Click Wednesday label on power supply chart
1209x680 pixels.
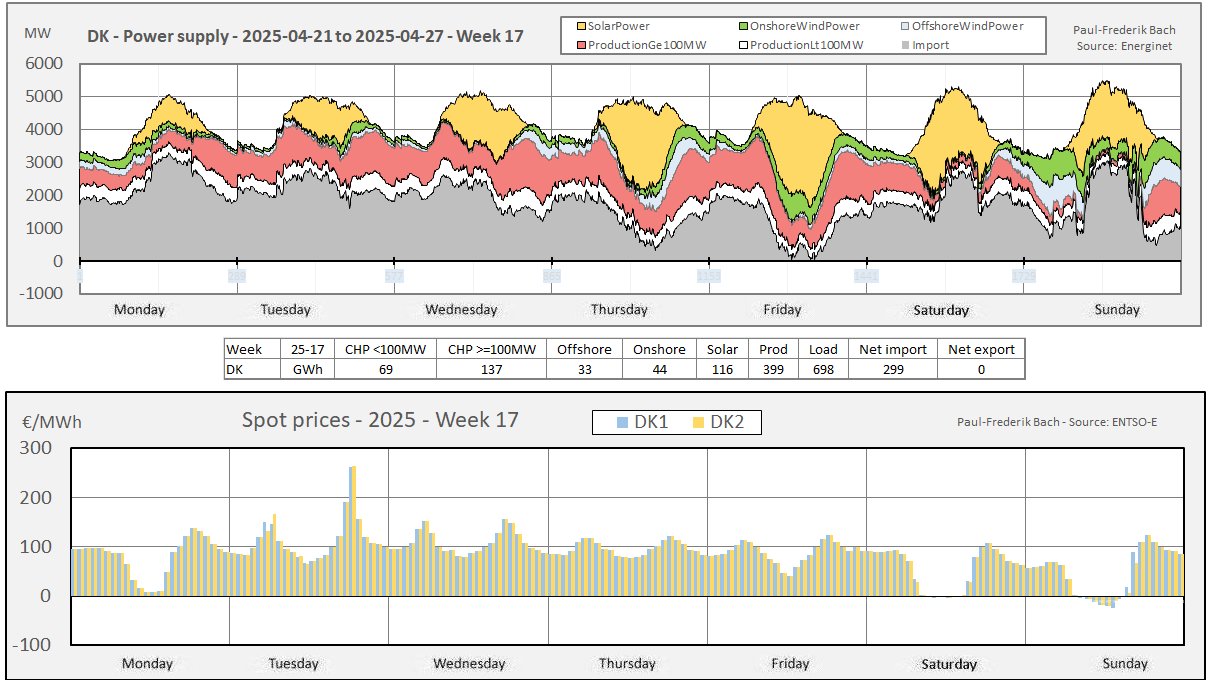pyautogui.click(x=461, y=310)
